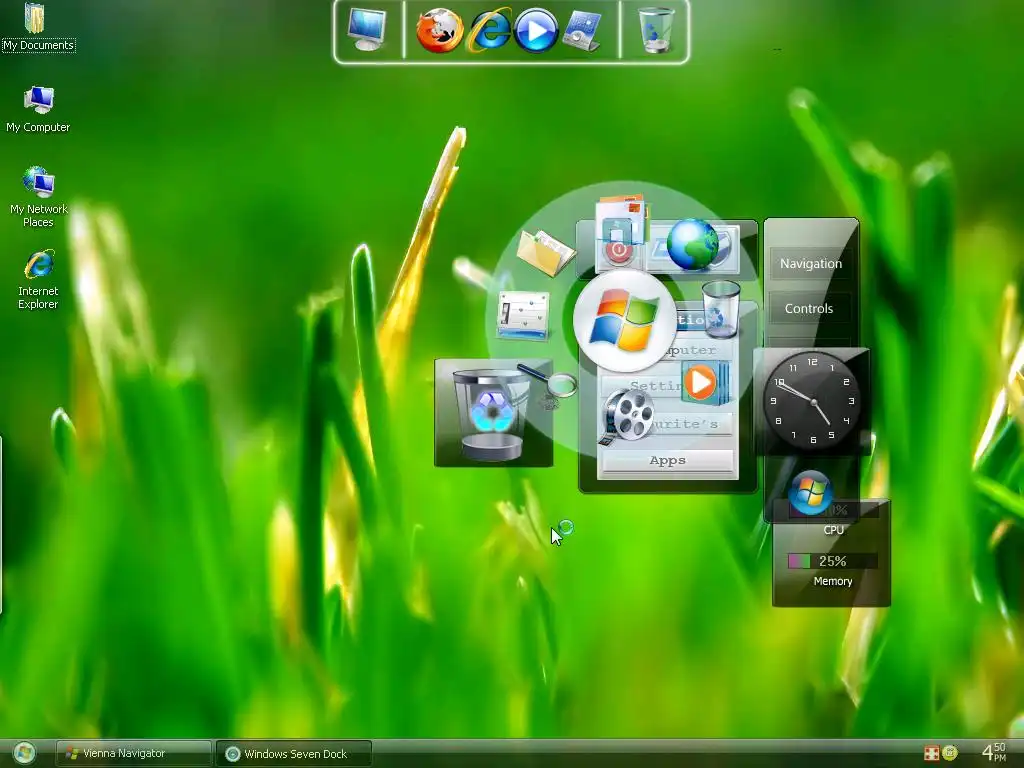This screenshot has height=768, width=1024.
Task: Click the 'Memory' label text
Action: [x=833, y=581]
